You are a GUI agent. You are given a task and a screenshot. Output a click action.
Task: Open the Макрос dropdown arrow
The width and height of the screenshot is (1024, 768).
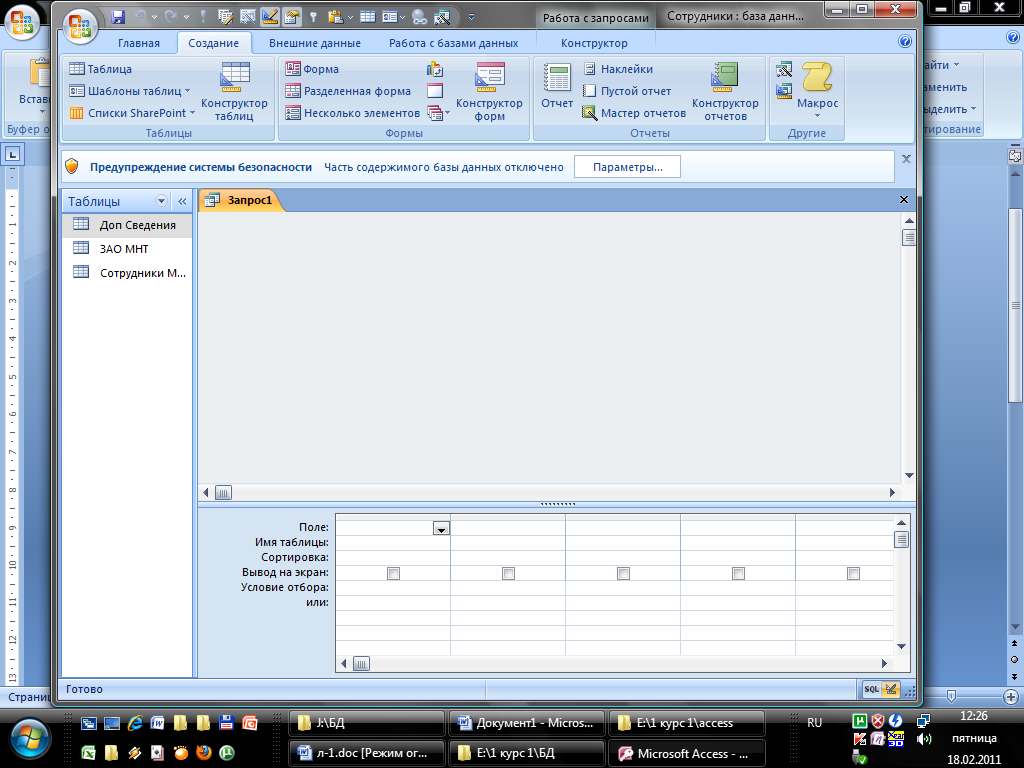(817, 116)
